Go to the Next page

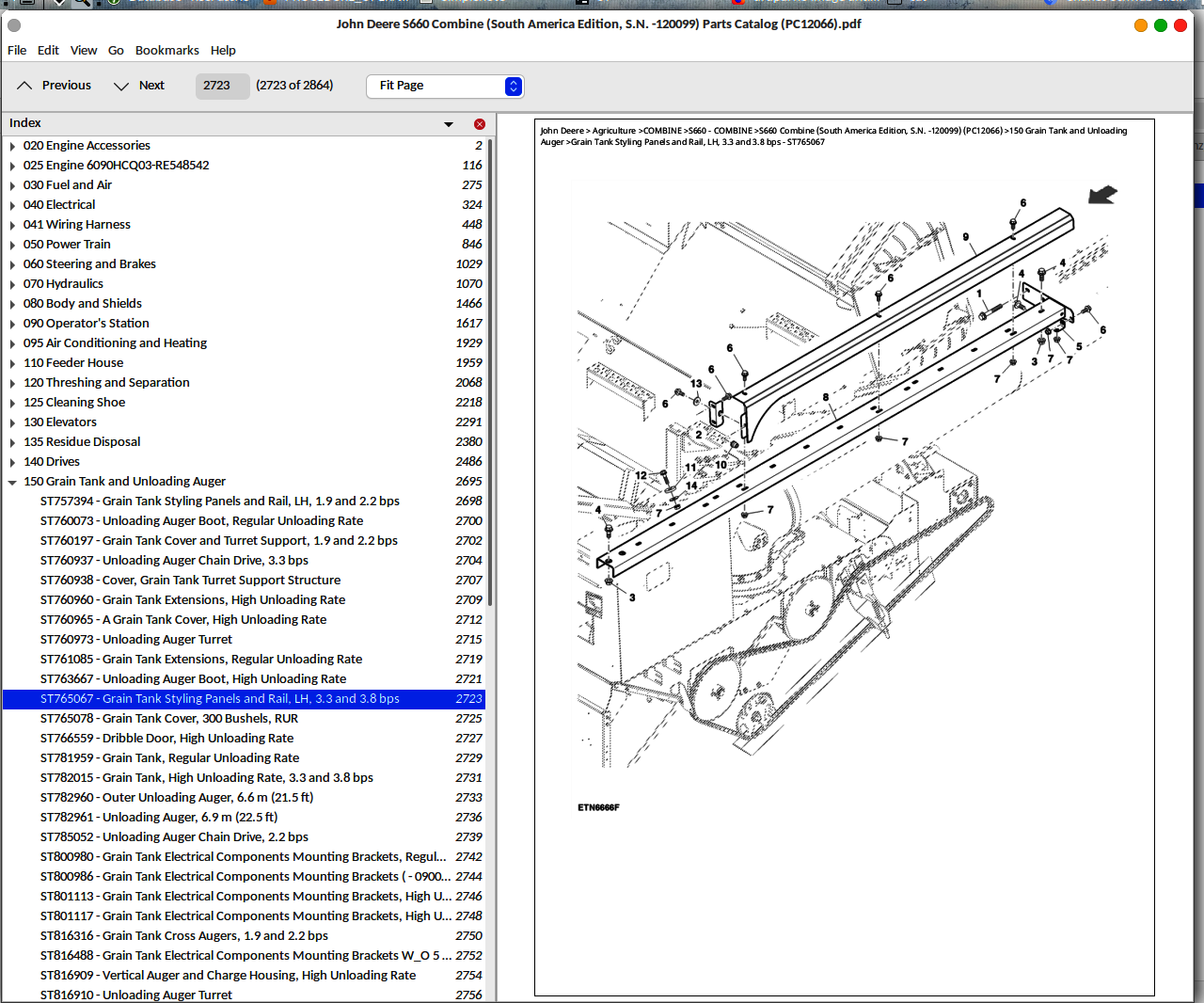pyautogui.click(x=139, y=86)
